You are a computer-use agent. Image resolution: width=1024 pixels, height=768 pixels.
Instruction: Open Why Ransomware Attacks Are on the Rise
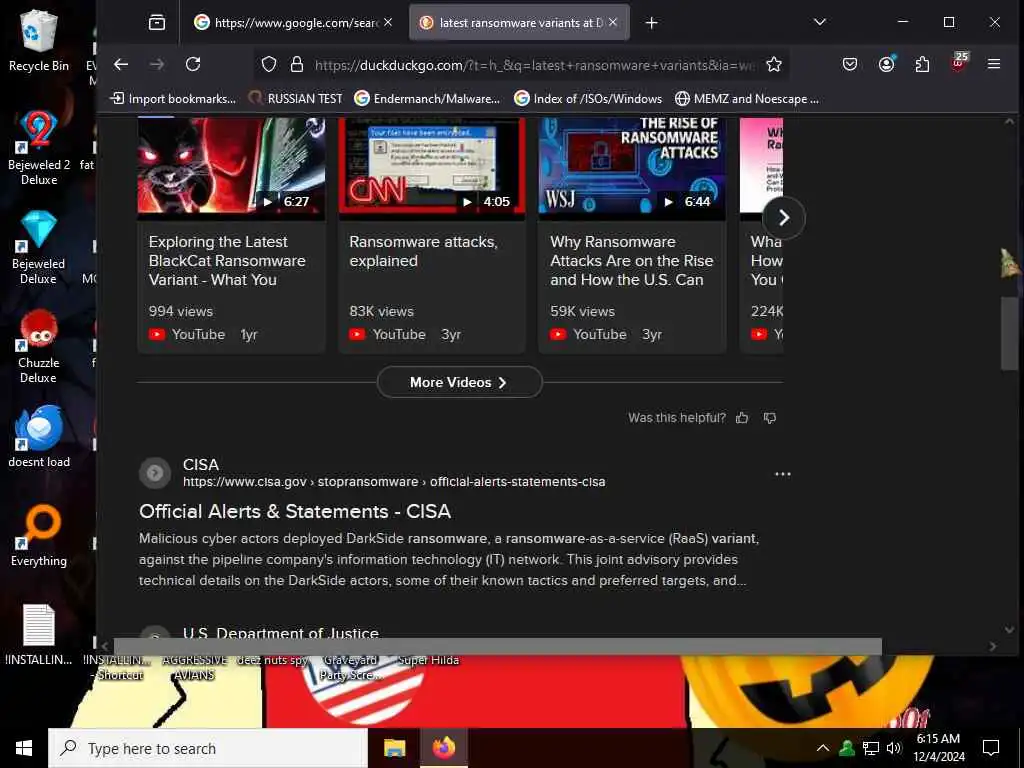[x=632, y=261]
